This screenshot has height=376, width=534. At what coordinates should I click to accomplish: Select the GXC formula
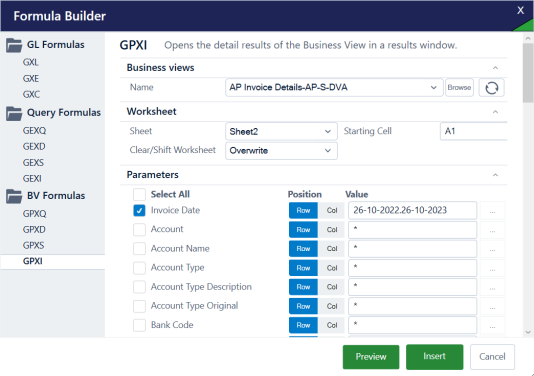[x=31, y=94]
